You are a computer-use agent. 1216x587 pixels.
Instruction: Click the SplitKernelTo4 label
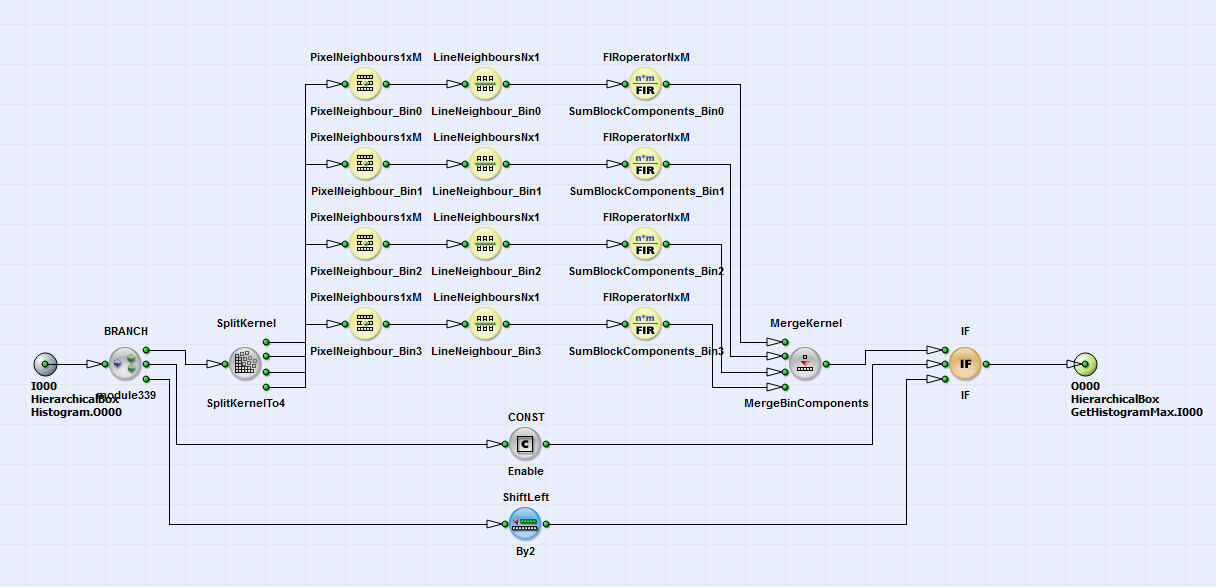point(246,404)
